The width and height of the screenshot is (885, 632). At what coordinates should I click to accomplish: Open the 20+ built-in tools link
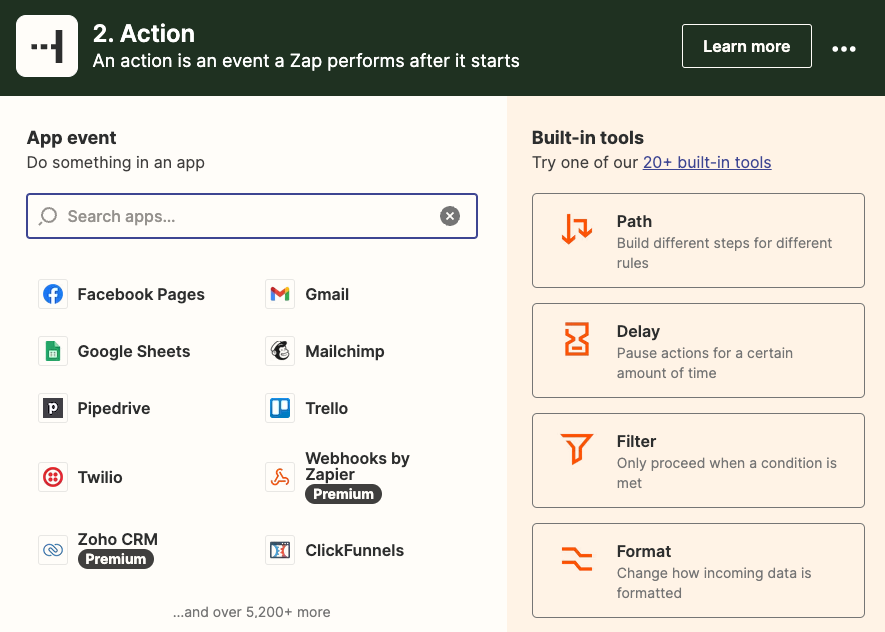point(707,163)
